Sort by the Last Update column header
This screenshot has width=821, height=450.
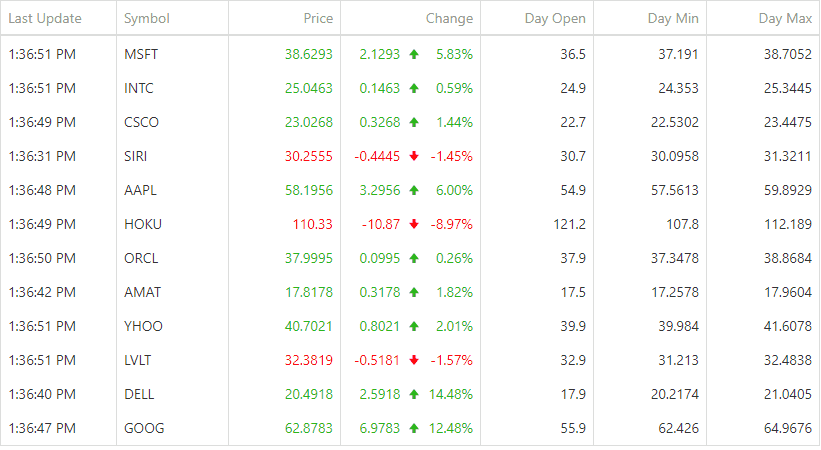click(x=45, y=18)
